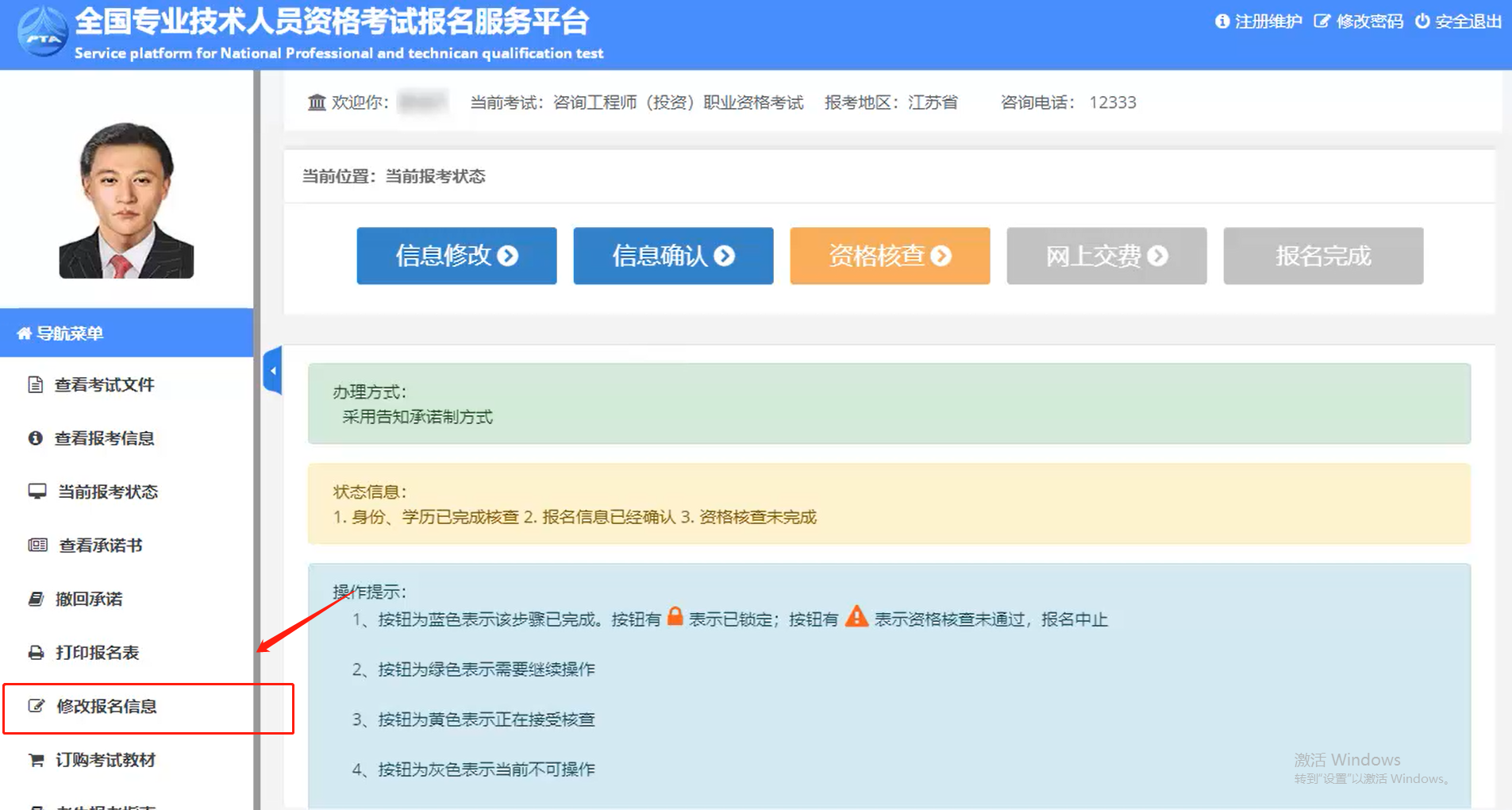Click the book icon beside 撤回承诺
The height and width of the screenshot is (810, 1512).
tap(37, 599)
